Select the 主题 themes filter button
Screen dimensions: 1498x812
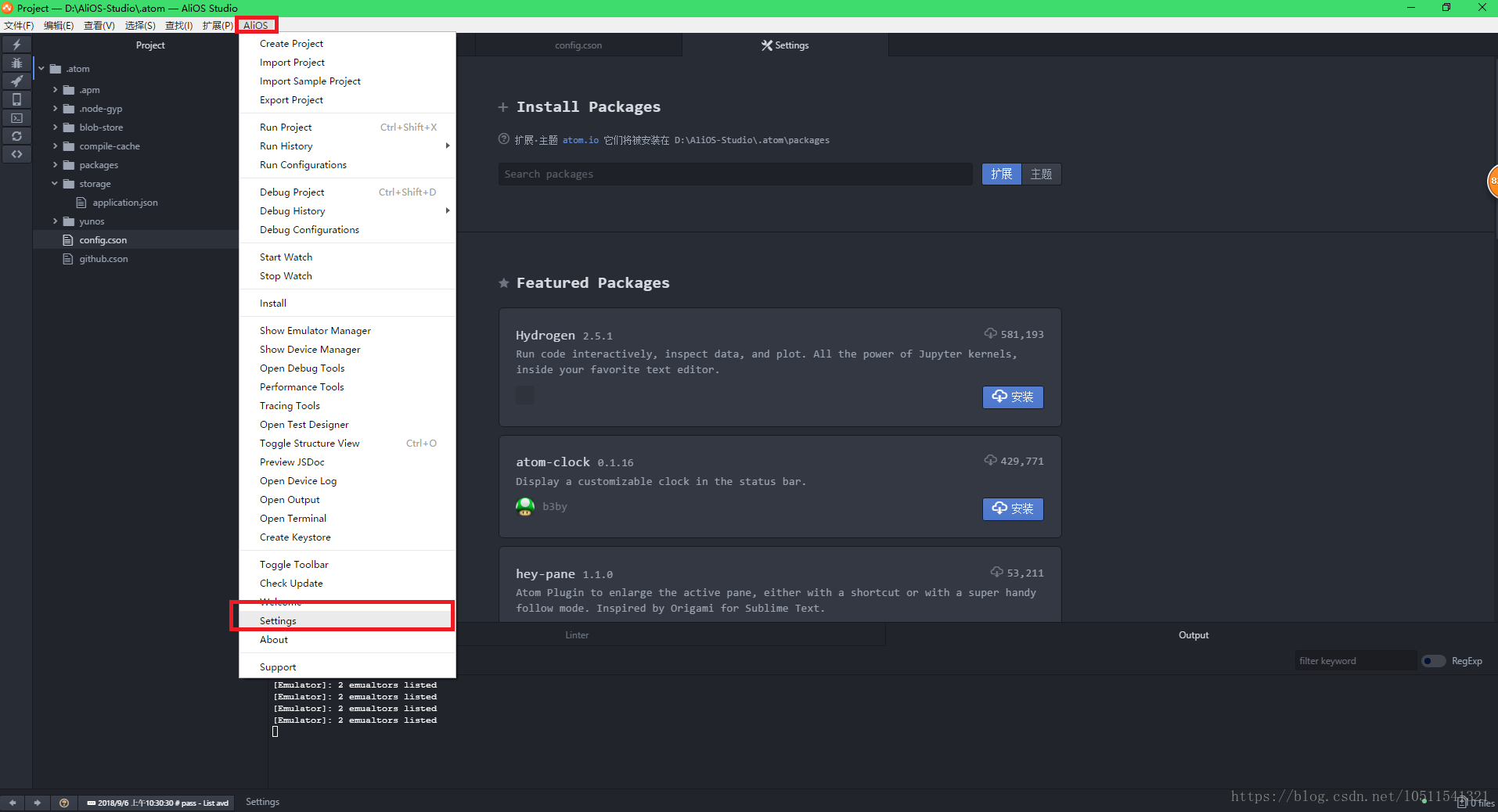1041,174
